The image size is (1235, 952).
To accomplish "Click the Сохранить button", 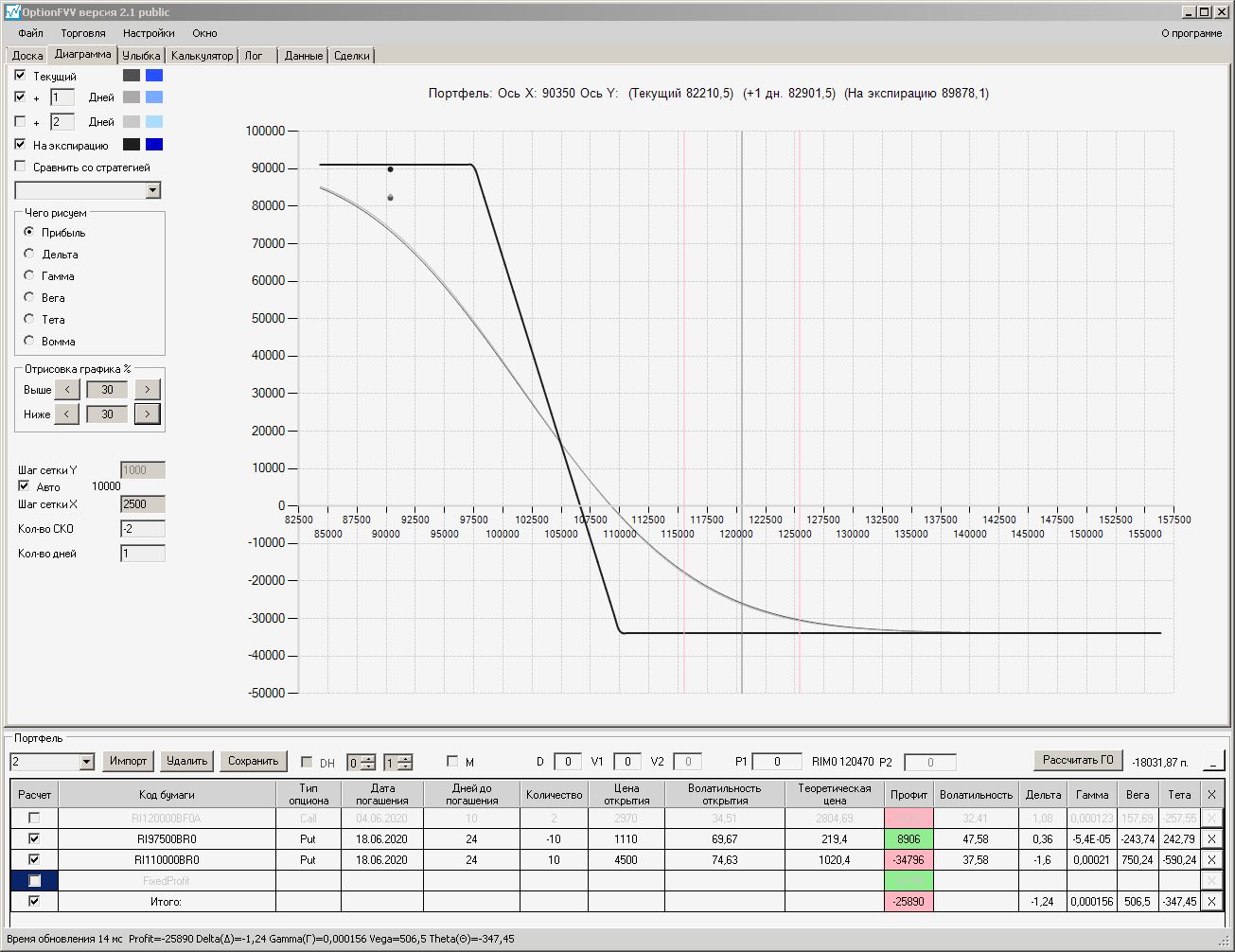I will (254, 761).
